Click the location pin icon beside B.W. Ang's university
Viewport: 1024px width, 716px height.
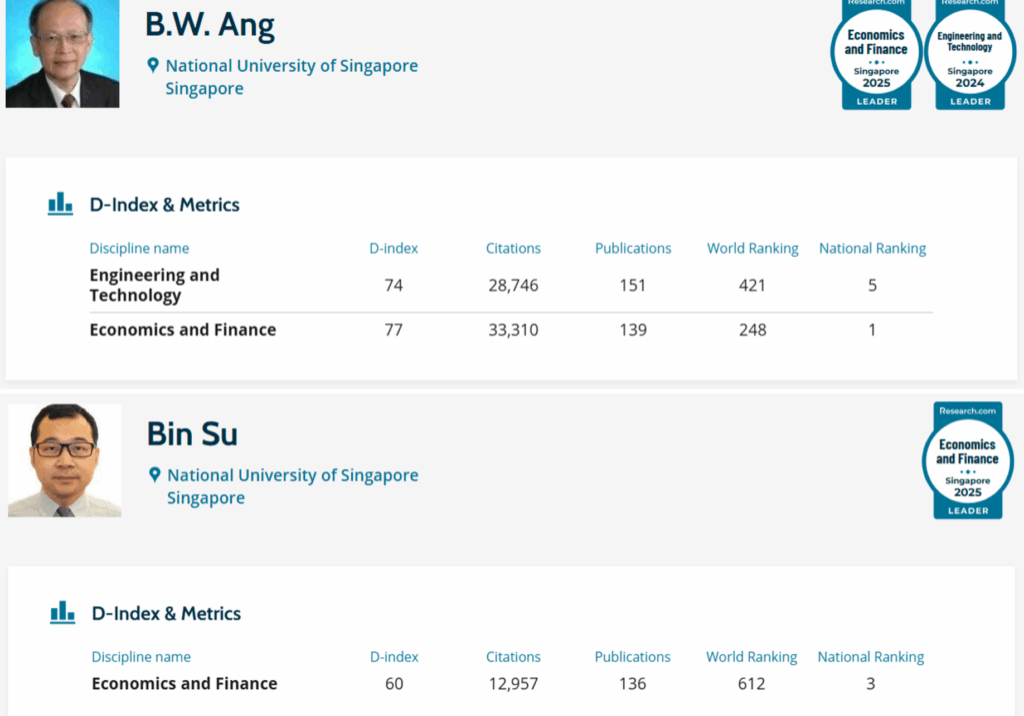pos(153,66)
